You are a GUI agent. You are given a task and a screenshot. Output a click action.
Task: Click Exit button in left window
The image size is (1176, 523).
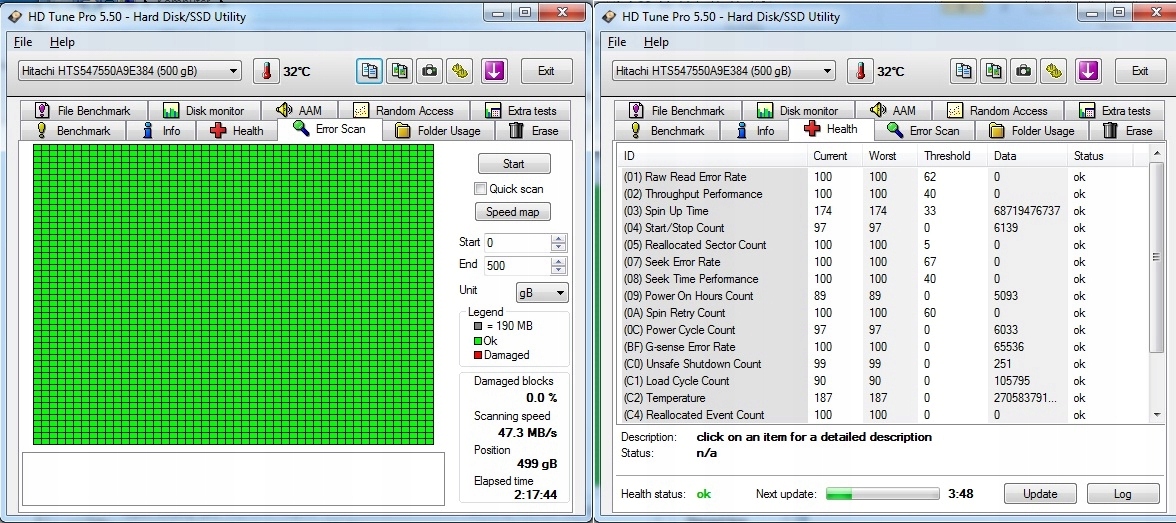coord(547,71)
